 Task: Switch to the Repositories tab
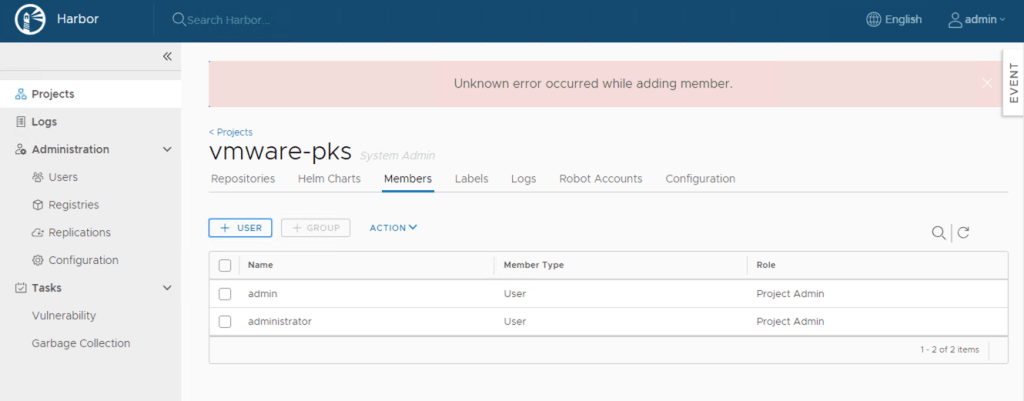point(243,179)
